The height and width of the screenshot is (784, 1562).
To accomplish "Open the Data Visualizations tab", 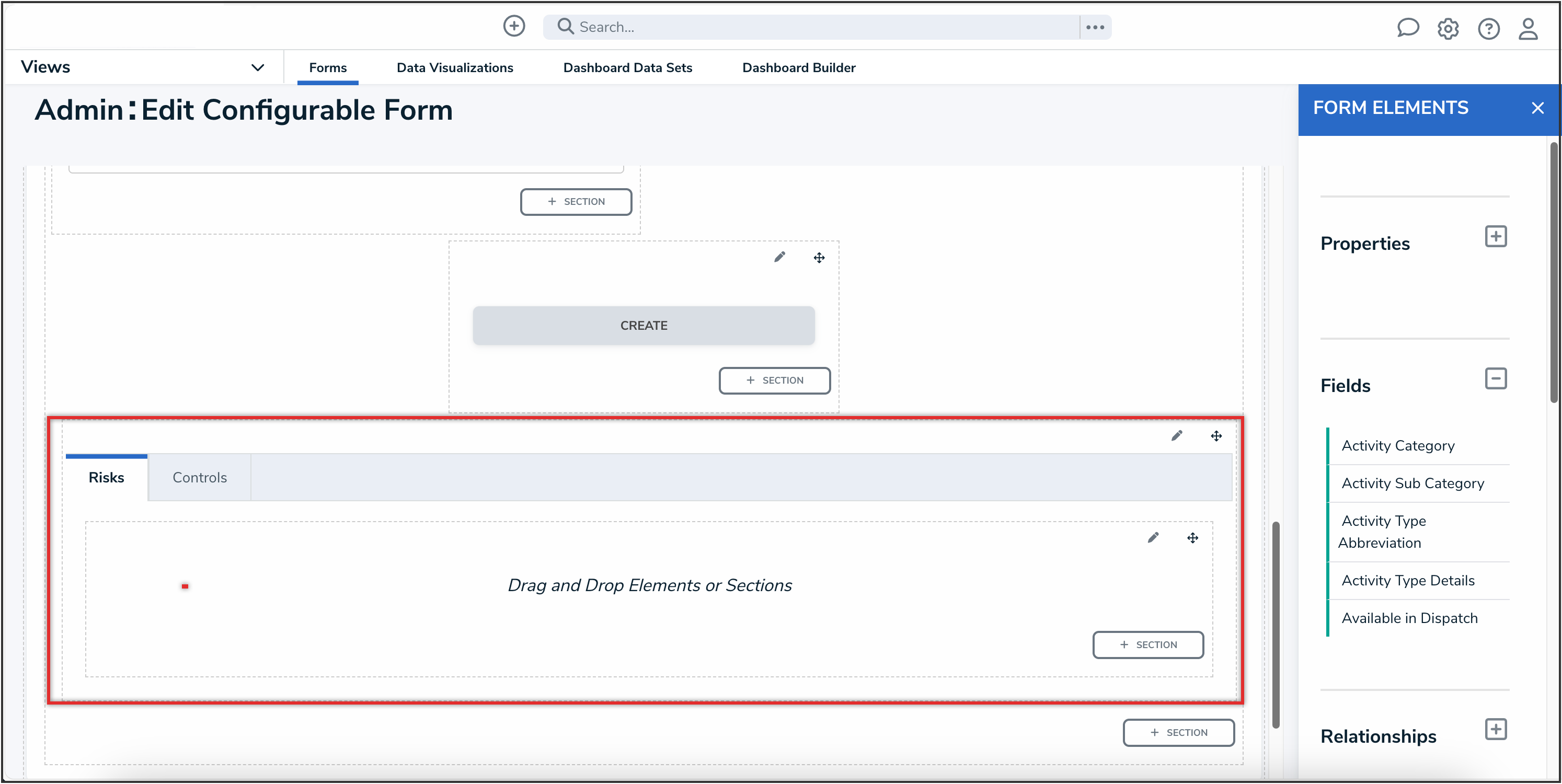I will click(x=455, y=68).
